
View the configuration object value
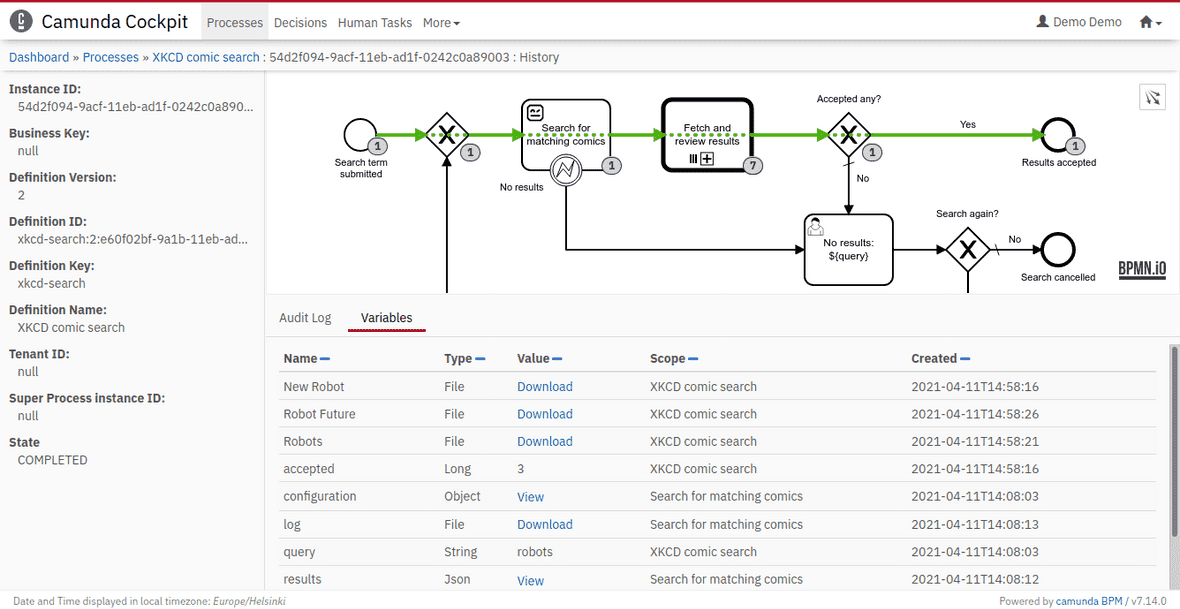[530, 497]
